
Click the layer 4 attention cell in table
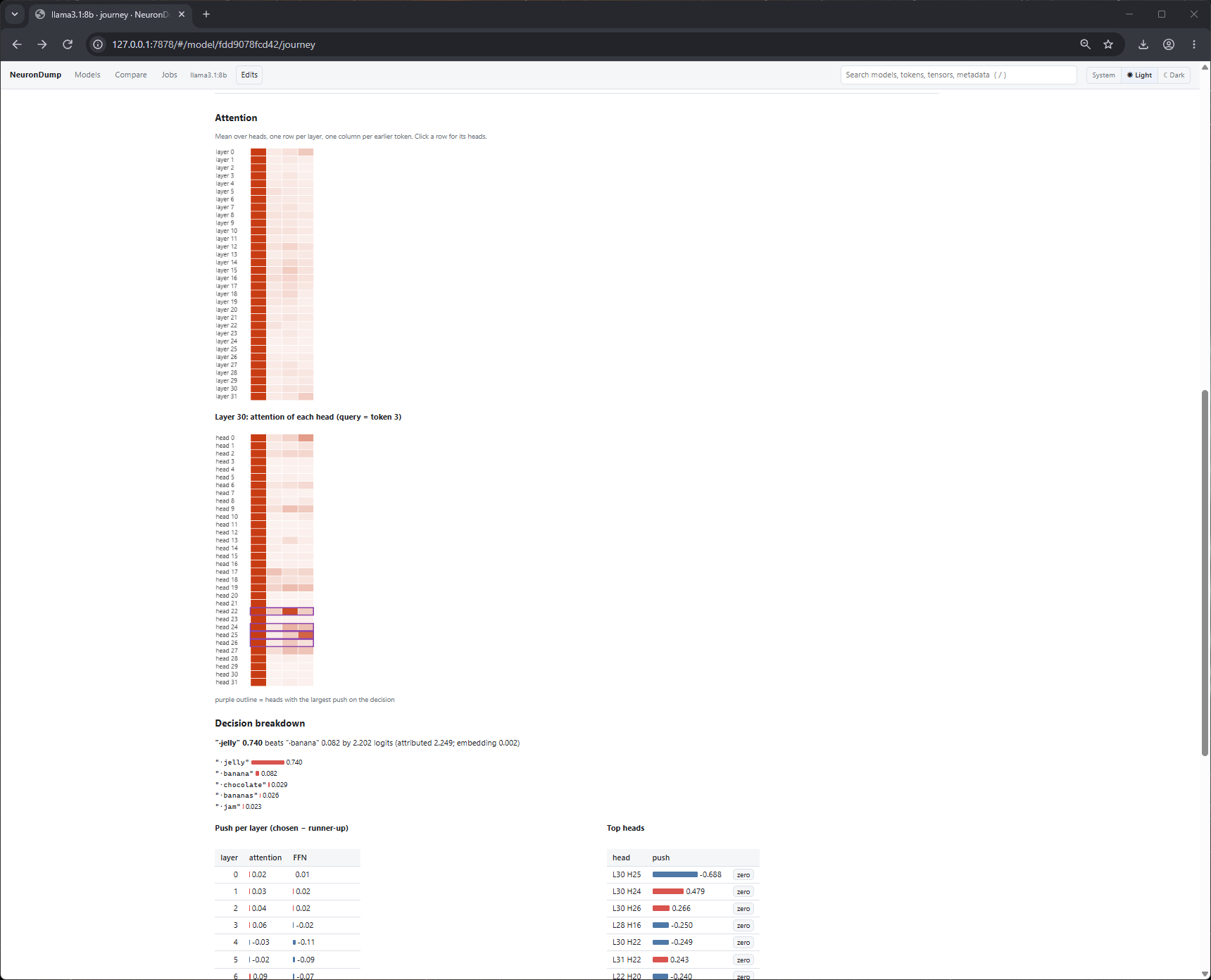pyautogui.click(x=265, y=942)
